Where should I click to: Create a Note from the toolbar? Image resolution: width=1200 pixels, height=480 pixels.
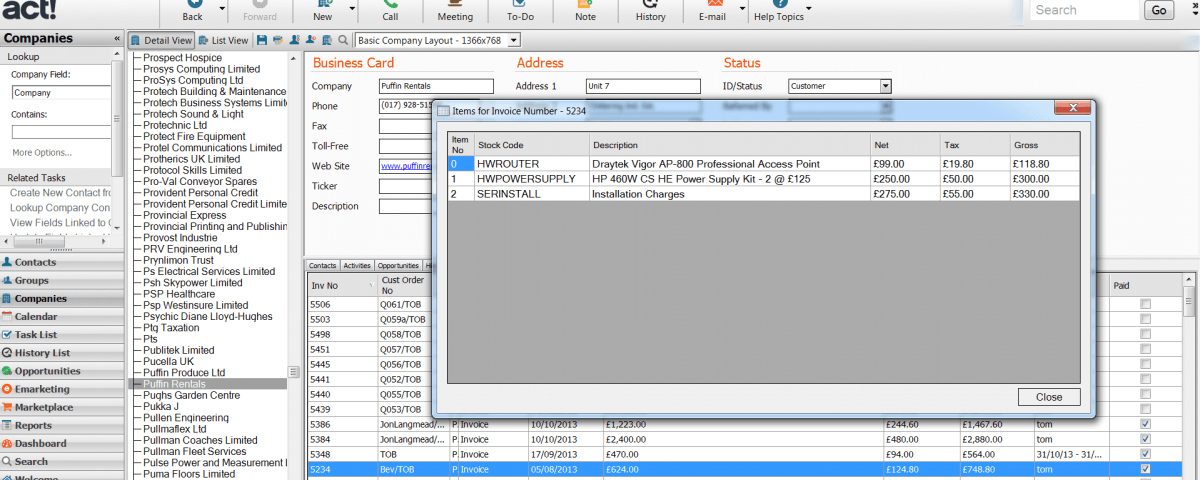[585, 11]
